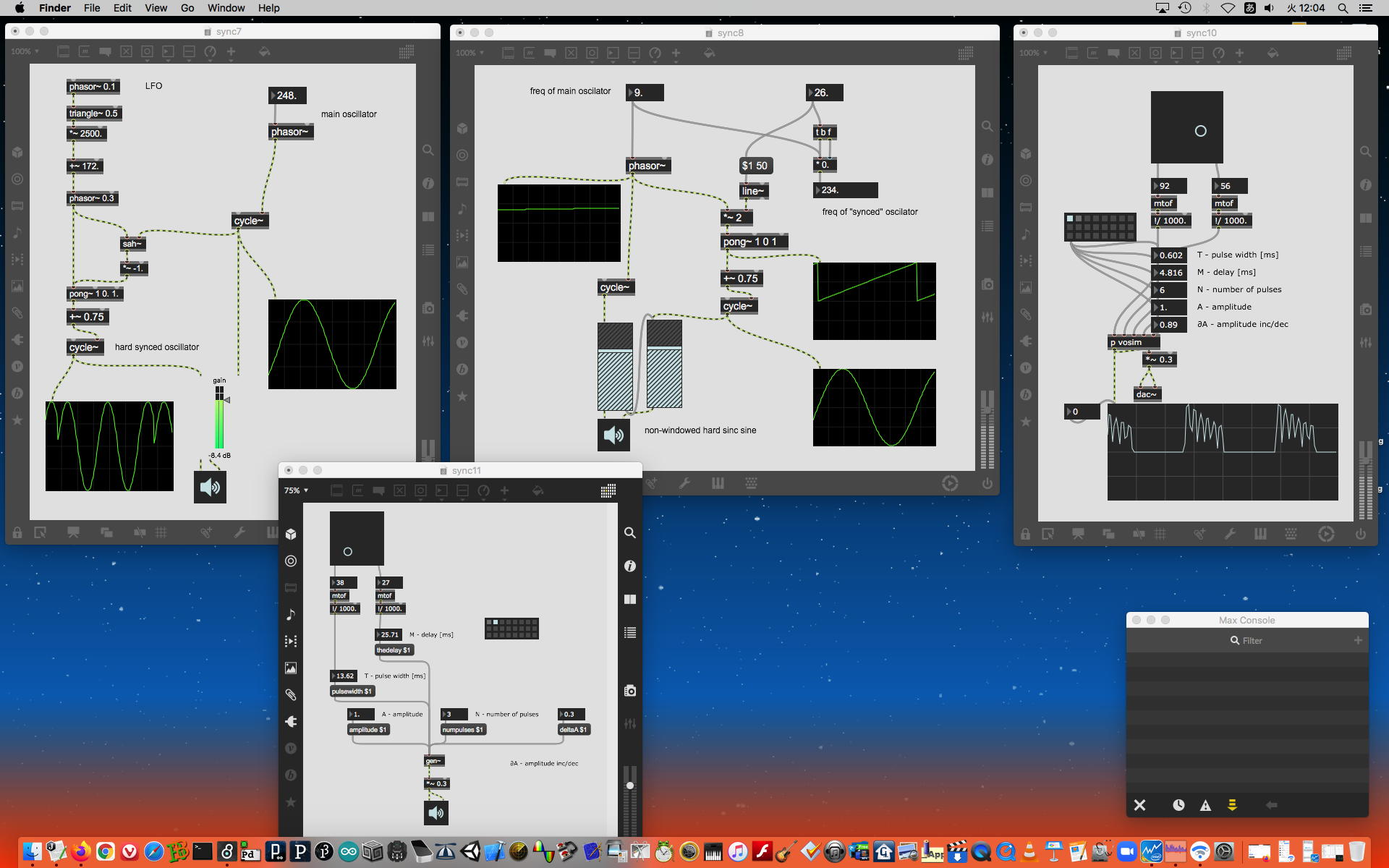
Task: Toggle the sync10 patcher lock icon
Action: coord(1025,534)
